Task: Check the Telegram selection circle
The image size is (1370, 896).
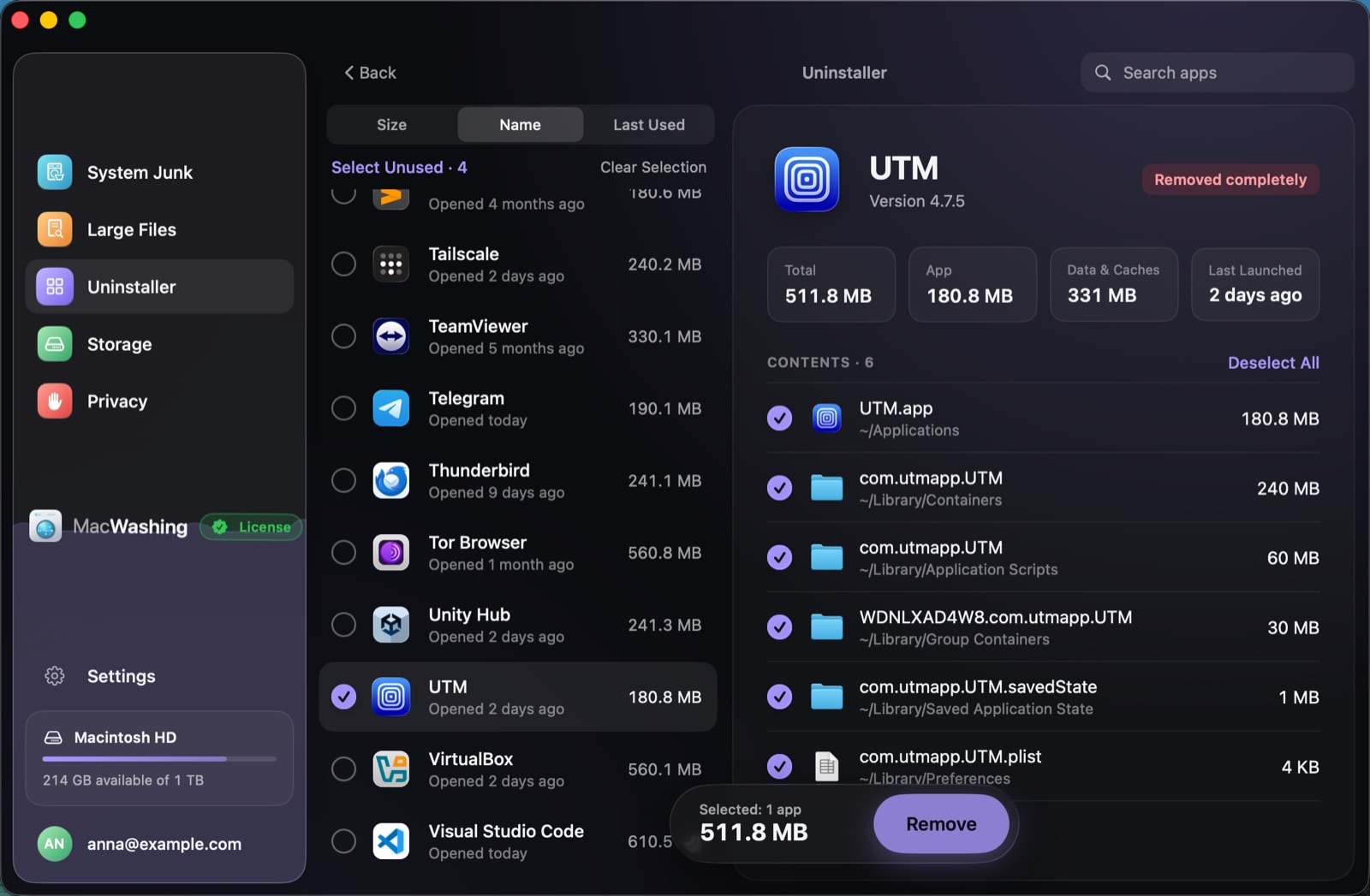Action: (343, 408)
